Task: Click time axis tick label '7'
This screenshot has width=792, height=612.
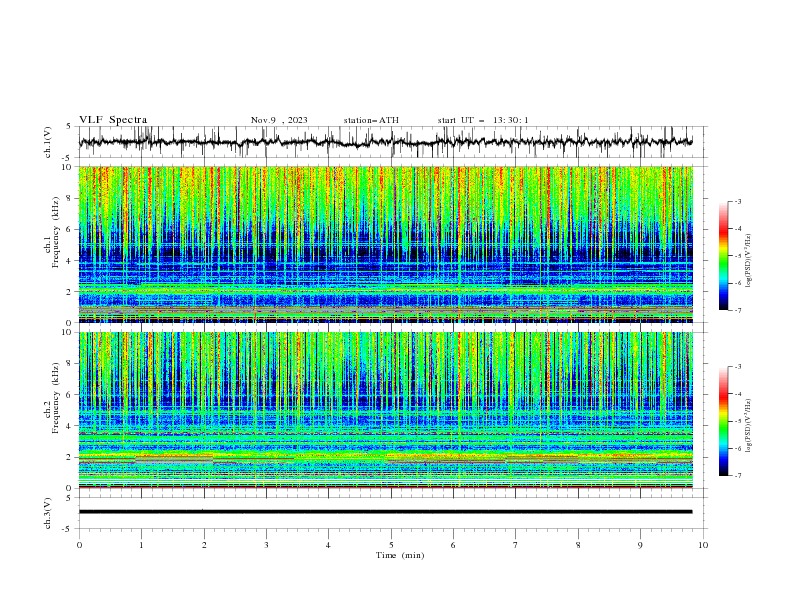Action: [x=516, y=545]
